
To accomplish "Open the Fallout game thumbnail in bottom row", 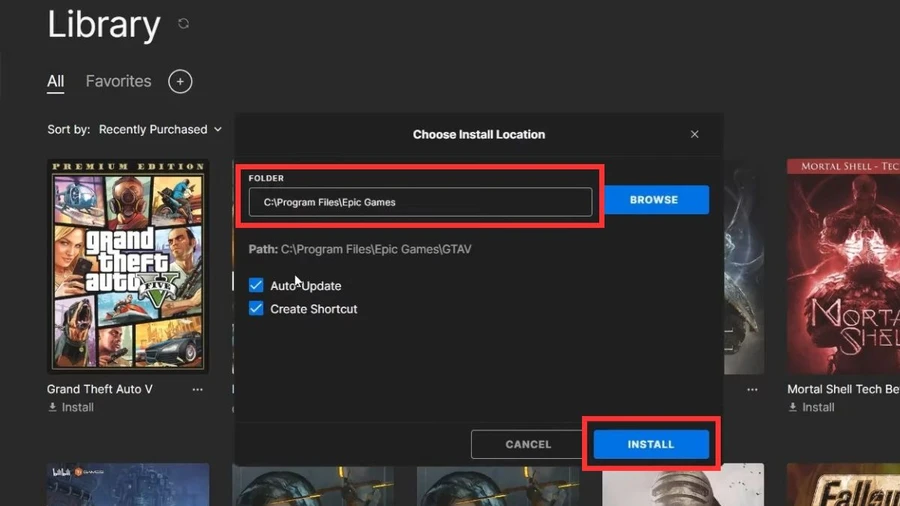I will pos(843,485).
